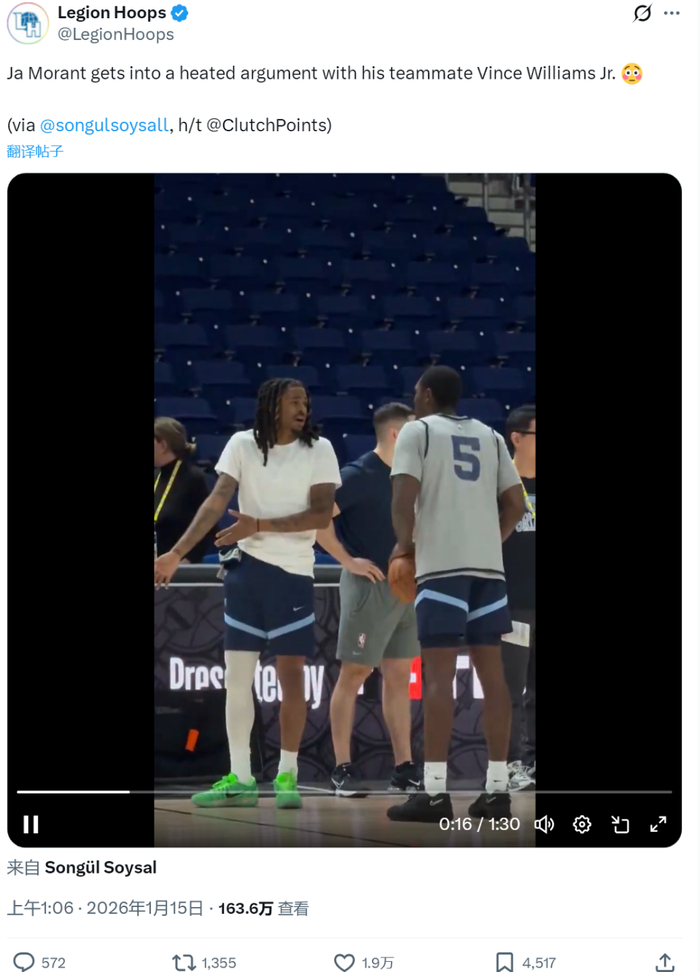The image size is (700, 972).
Task: Repost using the retweet icon
Action: [184, 962]
